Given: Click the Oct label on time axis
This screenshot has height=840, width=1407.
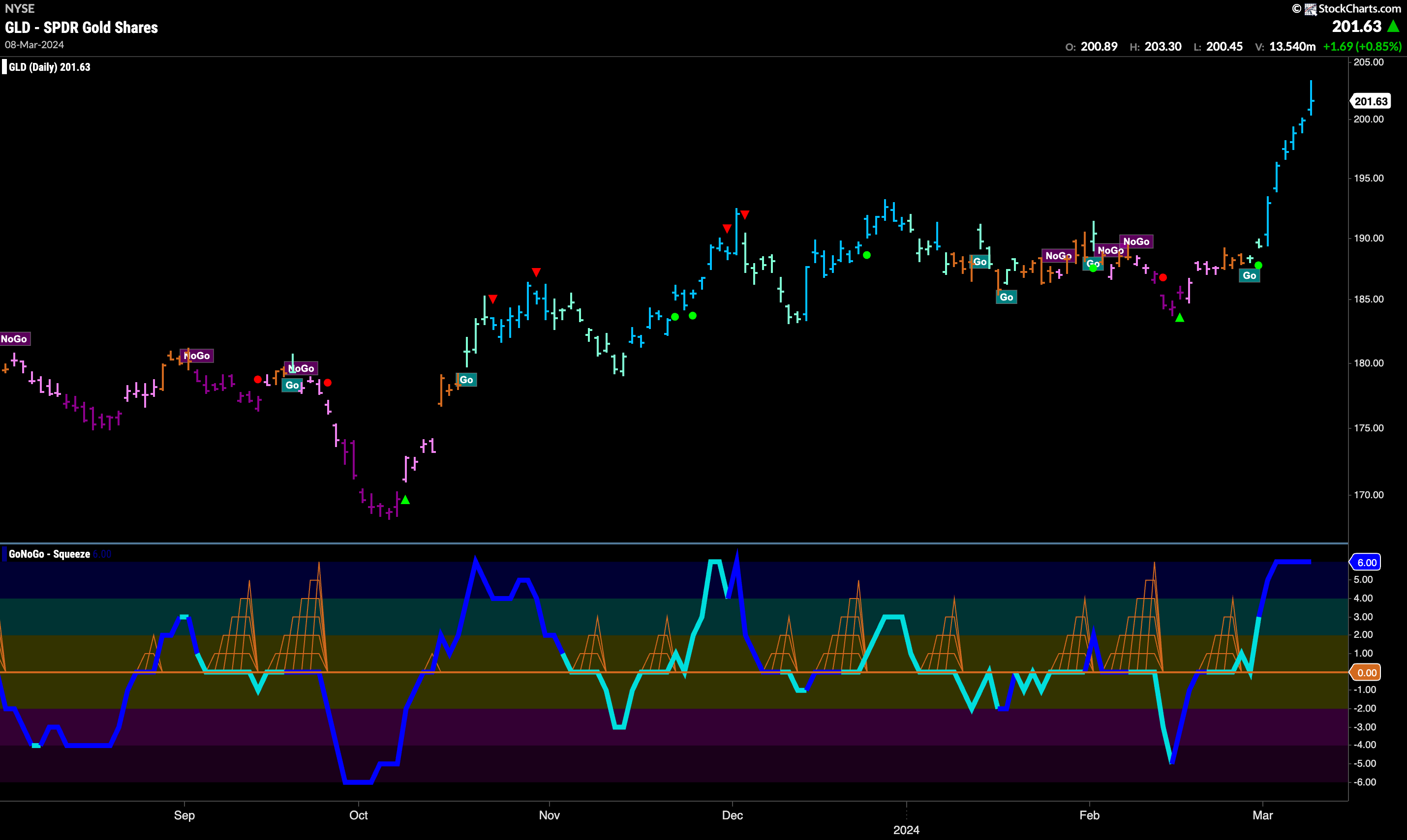Looking at the screenshot, I should click(359, 815).
